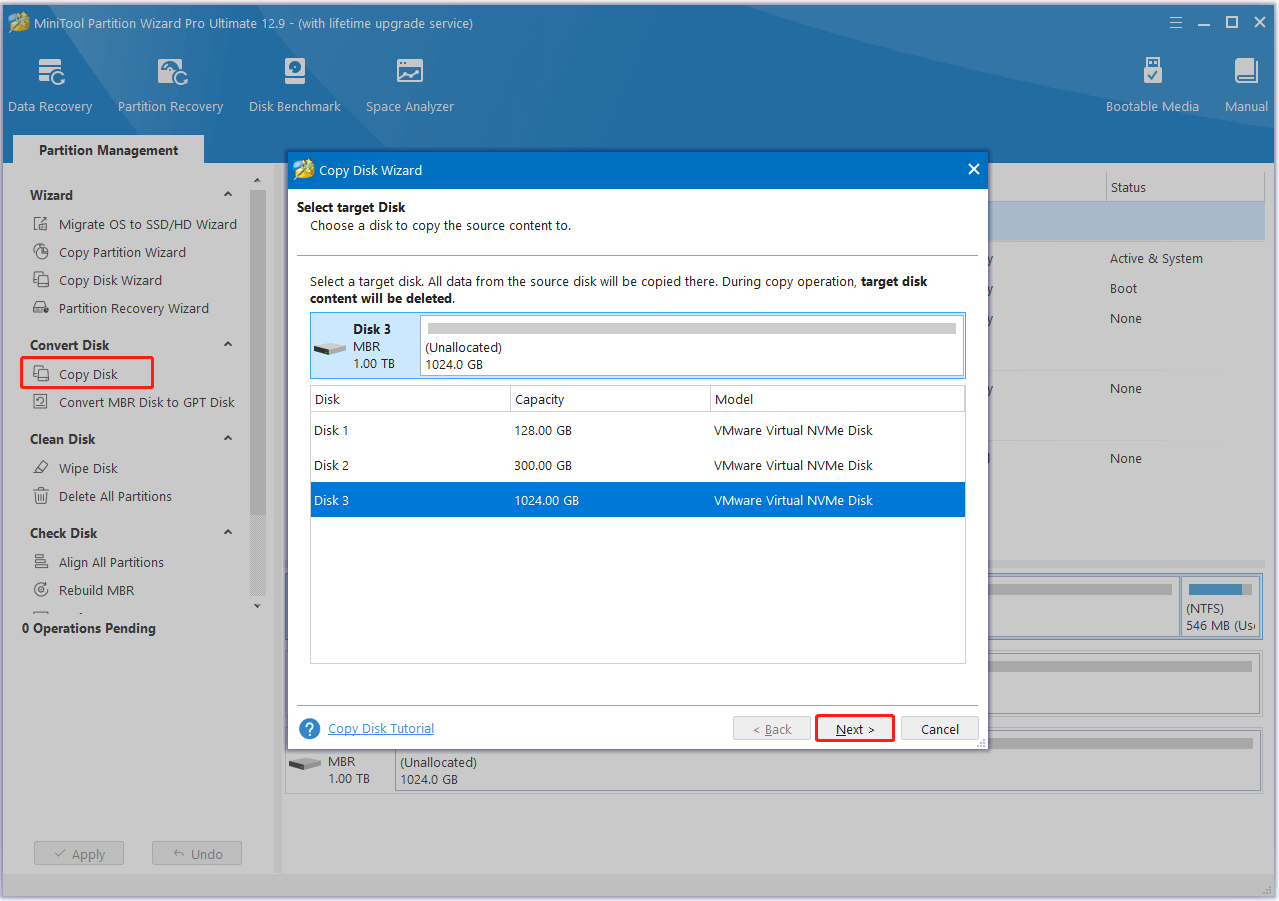The width and height of the screenshot is (1279, 901).
Task: Open the Manual
Action: (x=1245, y=84)
